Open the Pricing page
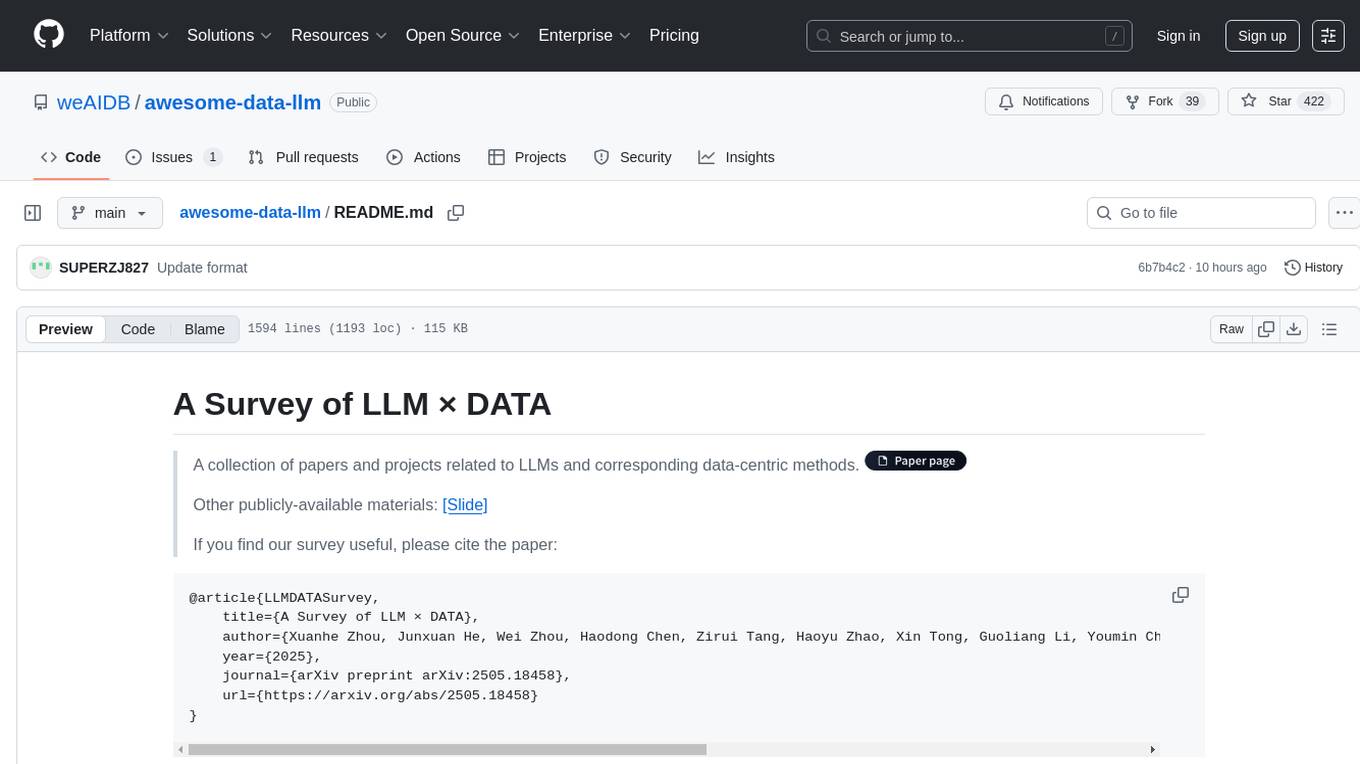This screenshot has width=1360, height=764. click(674, 35)
